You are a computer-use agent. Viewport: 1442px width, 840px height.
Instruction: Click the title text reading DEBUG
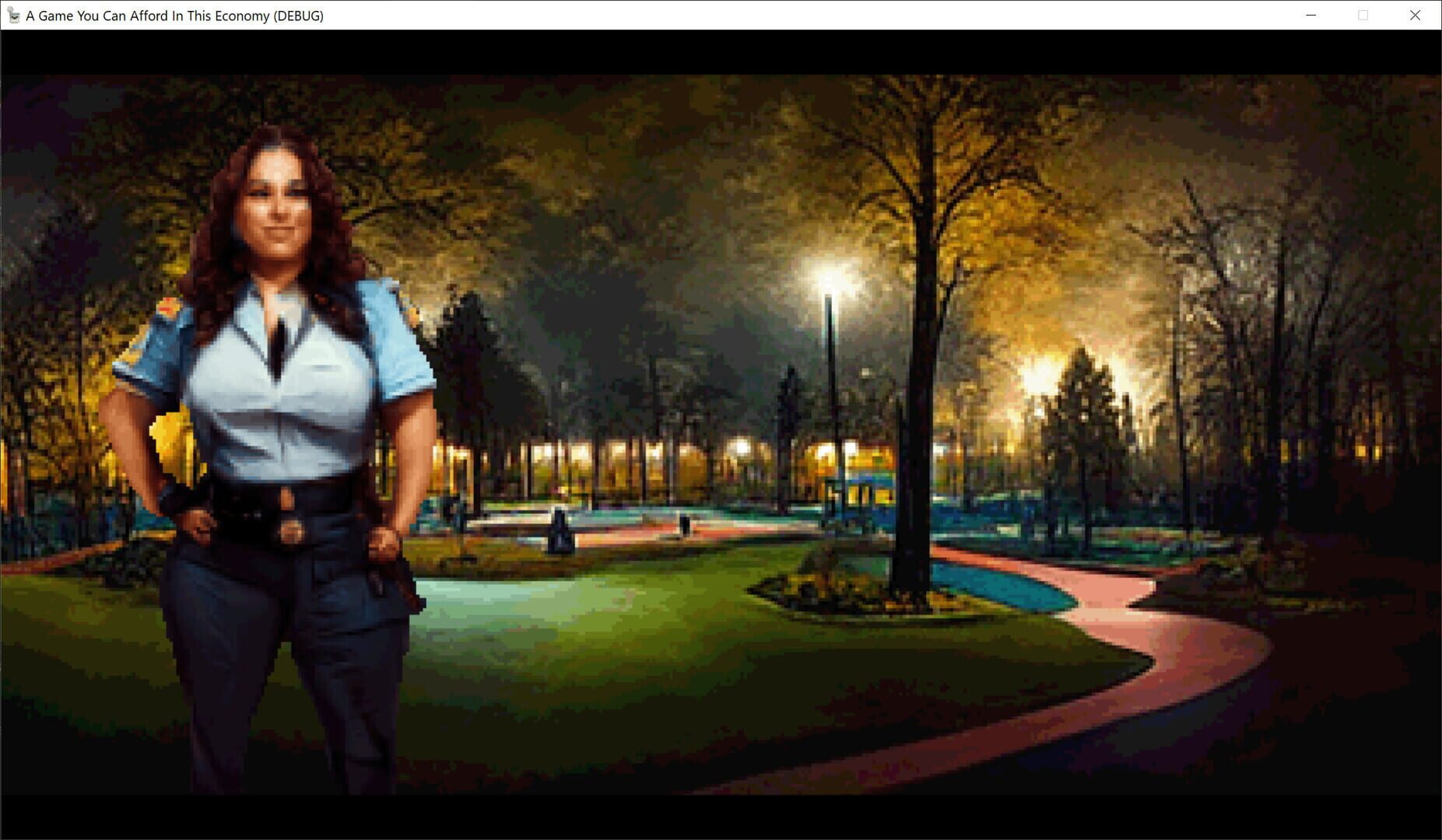299,15
